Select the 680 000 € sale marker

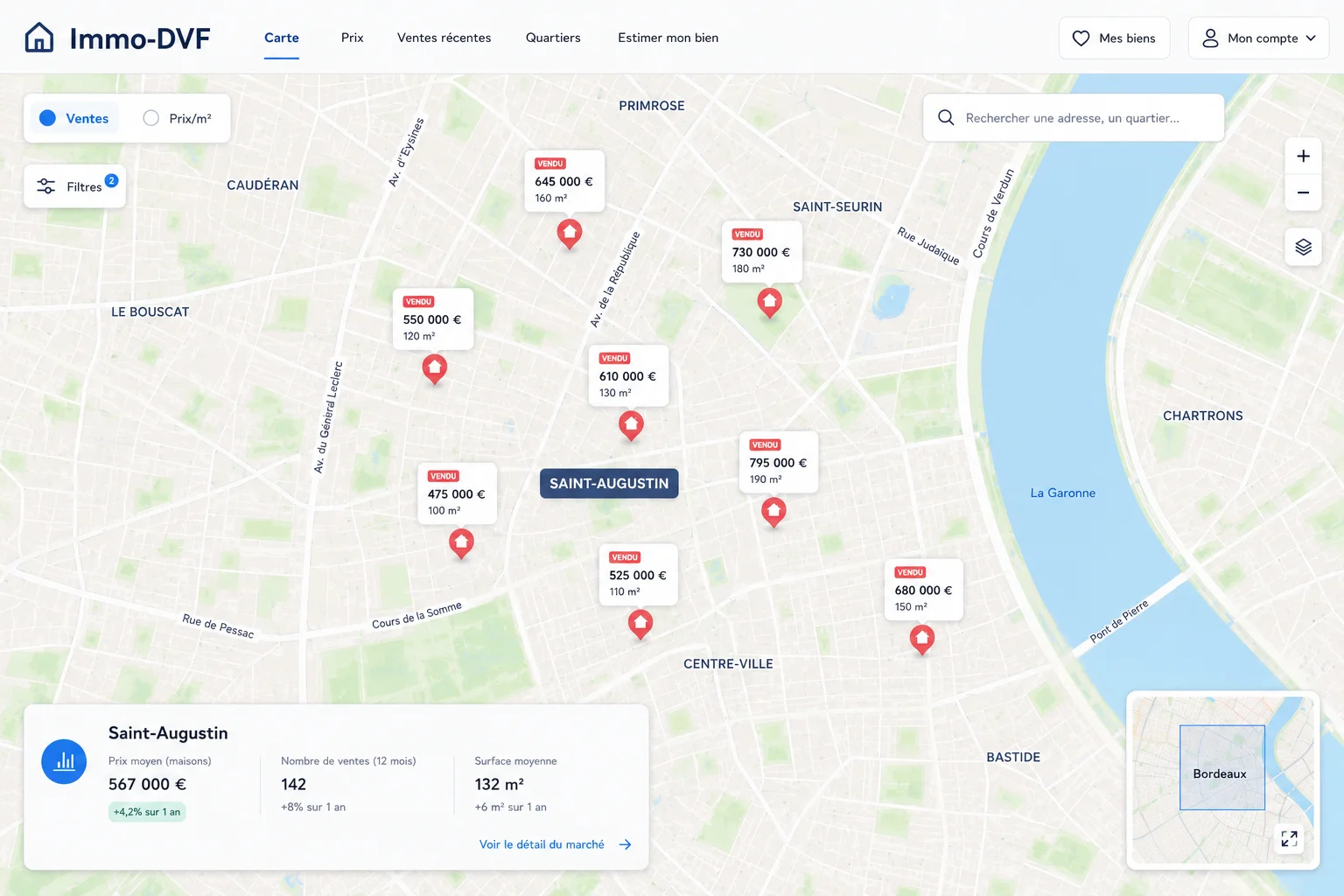point(922,640)
